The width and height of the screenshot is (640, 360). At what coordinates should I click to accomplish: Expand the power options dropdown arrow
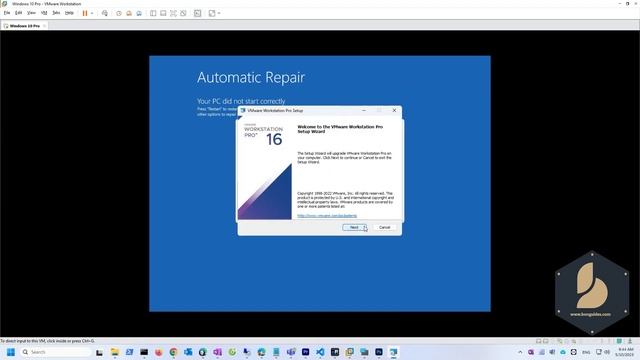pos(92,13)
